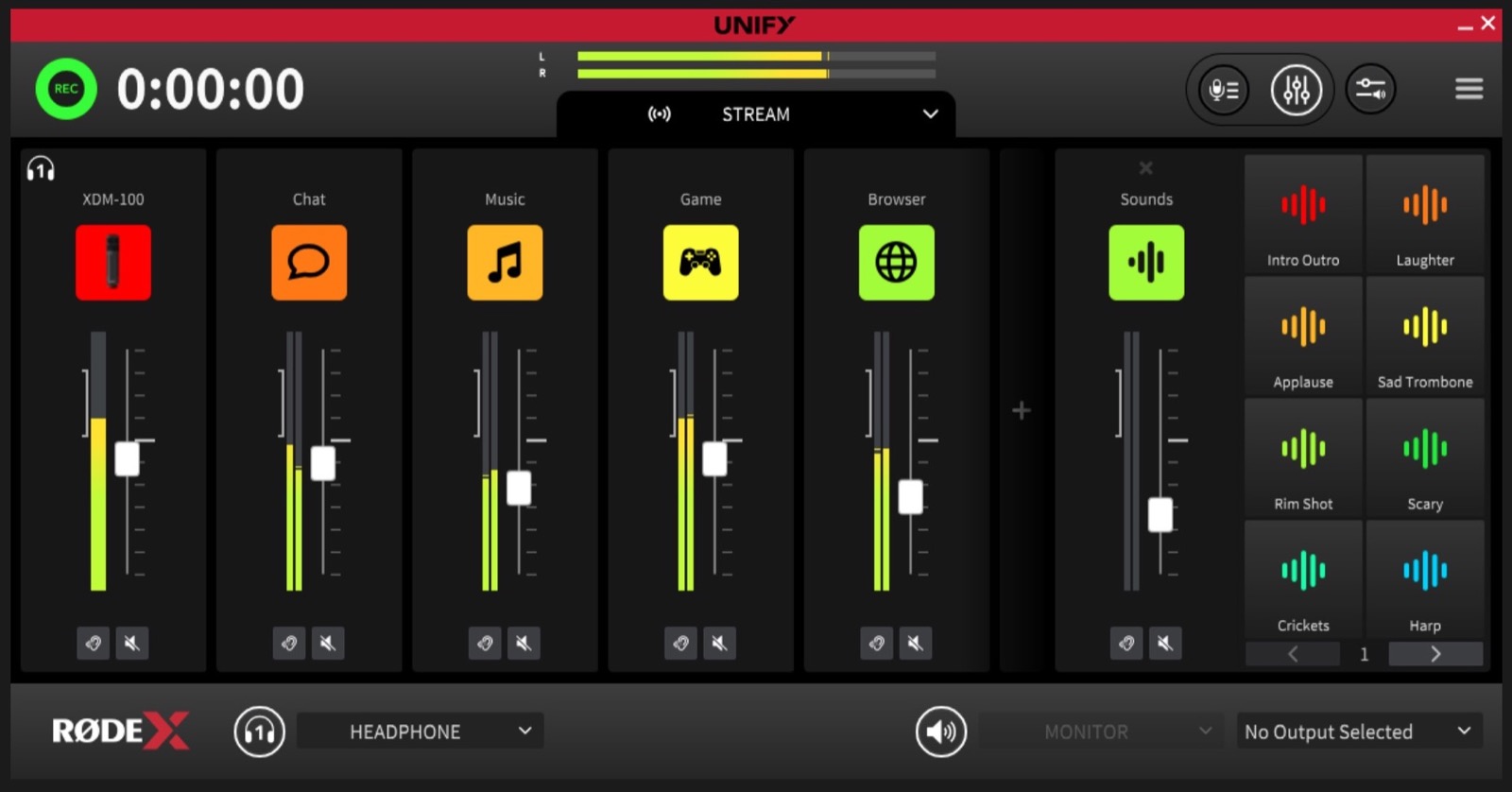Remove the Sounds channel with X
Viewport: 1512px width, 792px height.
coord(1145,168)
